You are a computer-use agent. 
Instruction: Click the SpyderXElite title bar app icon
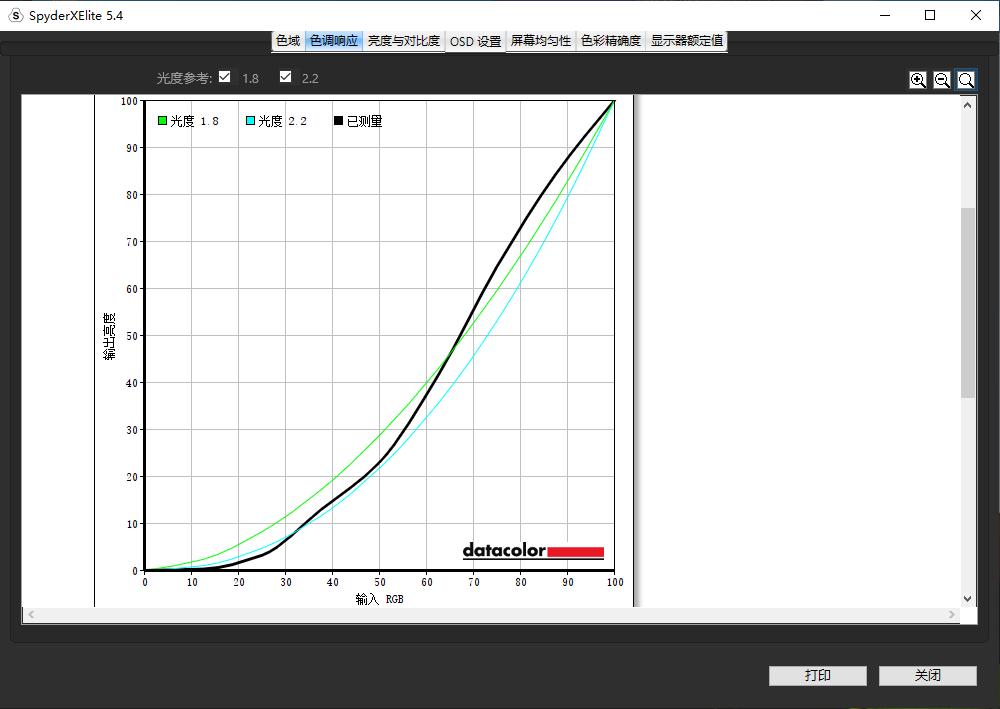[15, 15]
